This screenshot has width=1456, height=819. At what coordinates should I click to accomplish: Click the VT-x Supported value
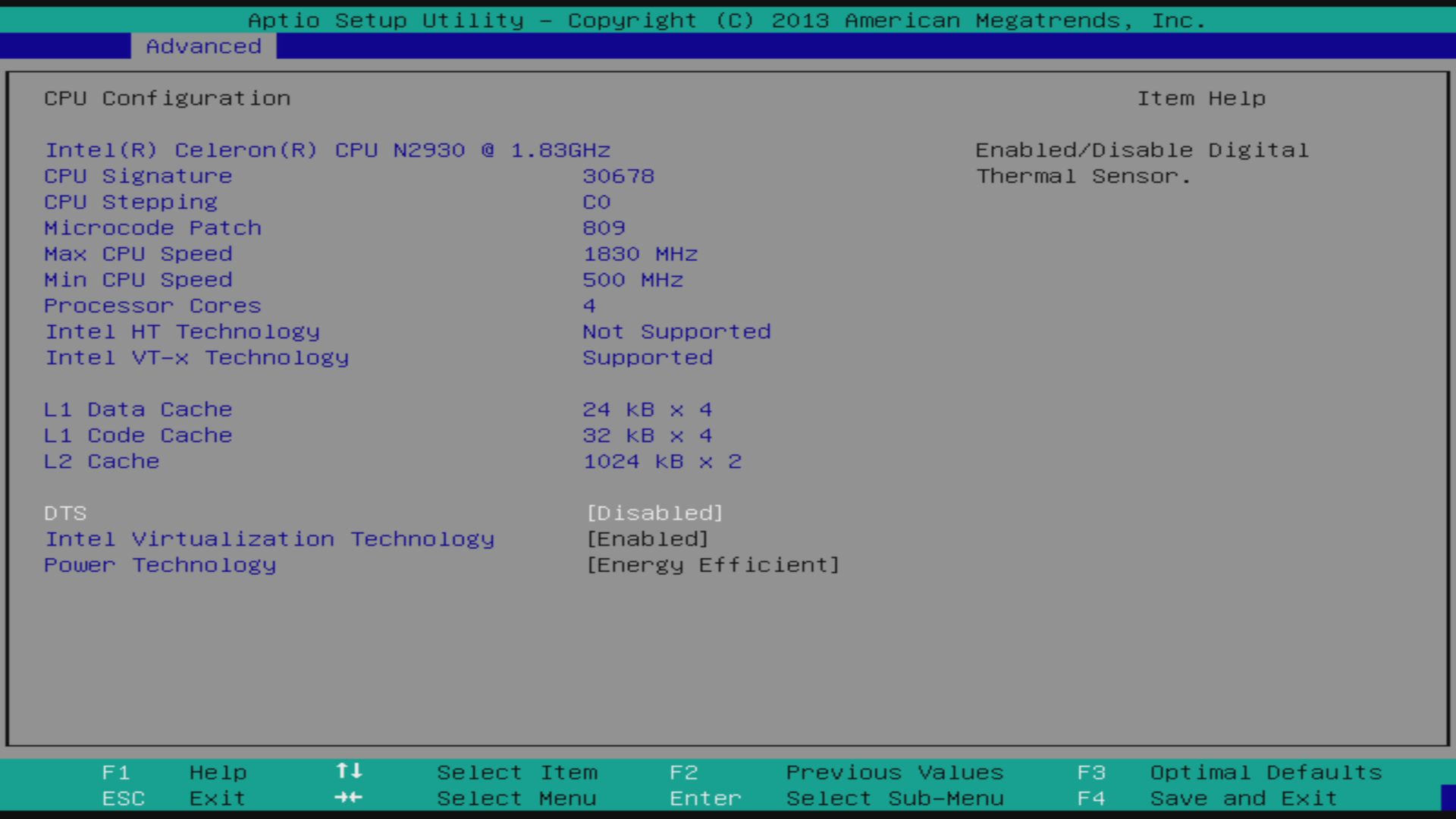pyautogui.click(x=648, y=358)
